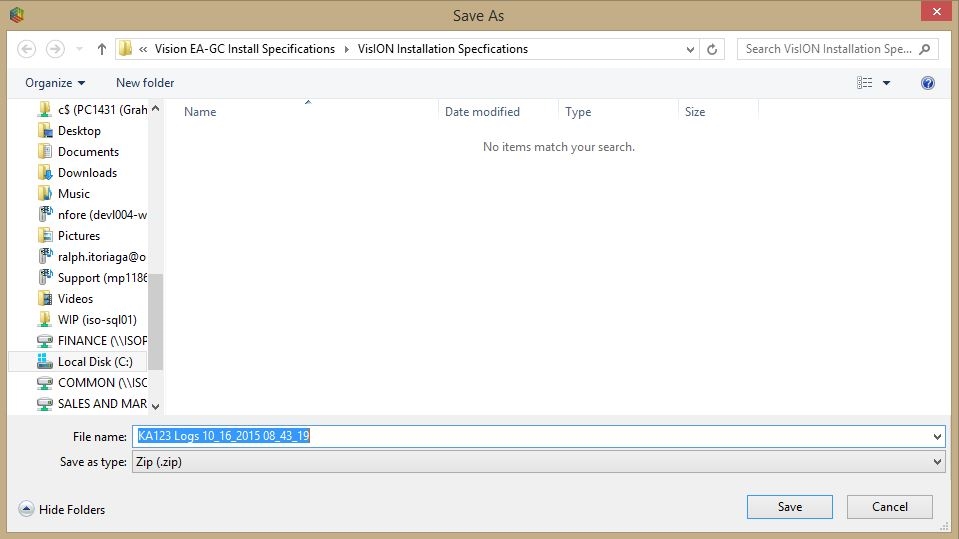Click the Back navigation arrow

coord(27,49)
